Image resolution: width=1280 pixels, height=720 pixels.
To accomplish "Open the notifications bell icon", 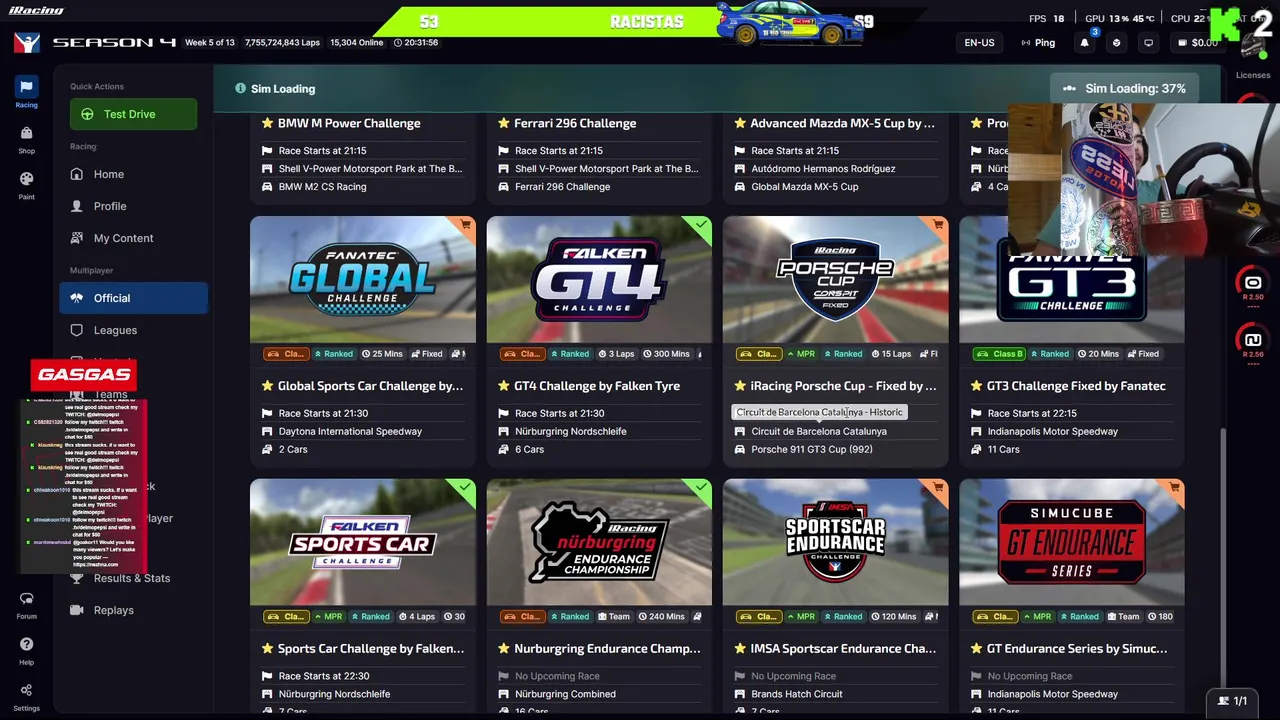I will 1084,43.
